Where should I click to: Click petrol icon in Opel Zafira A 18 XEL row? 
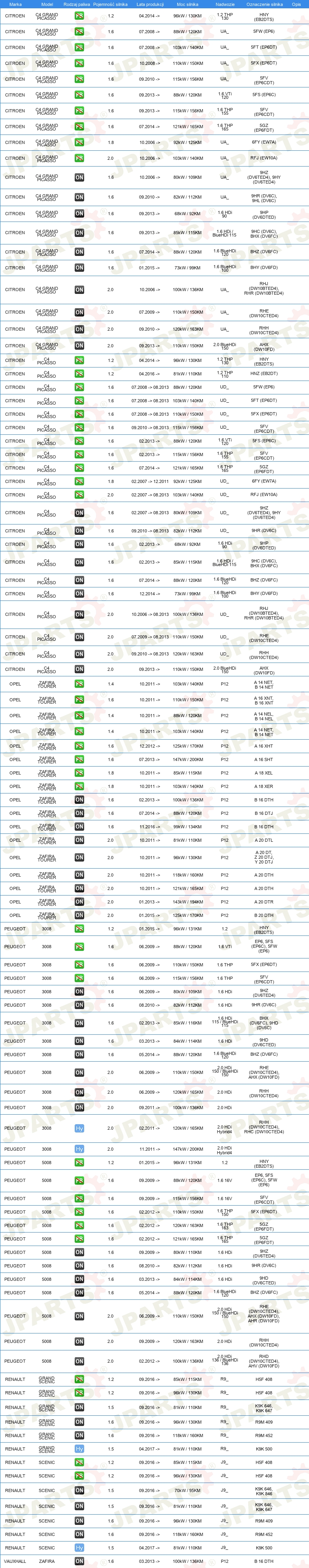click(79, 773)
